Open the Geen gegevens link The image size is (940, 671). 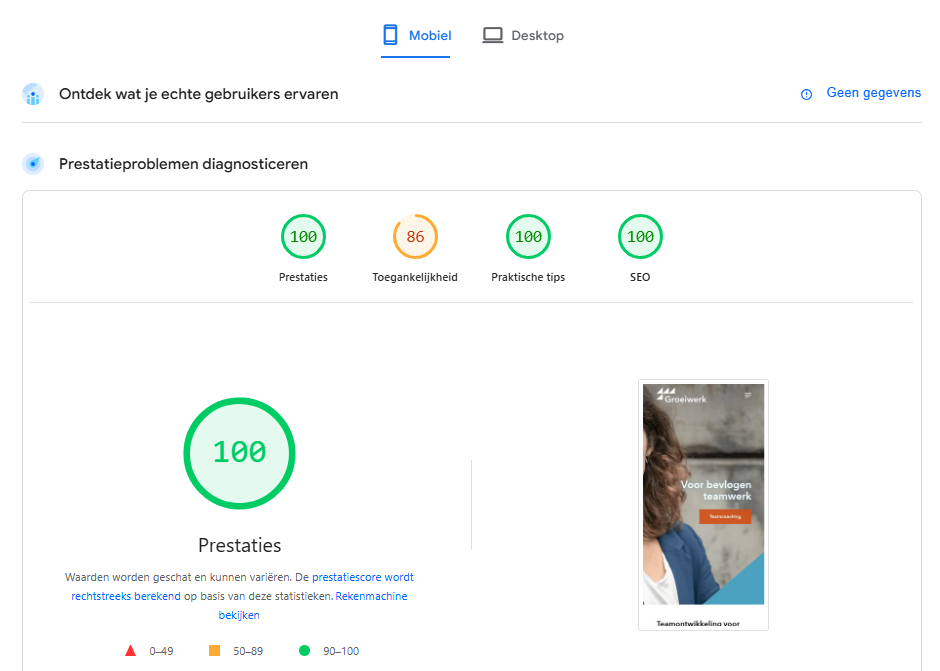873,93
